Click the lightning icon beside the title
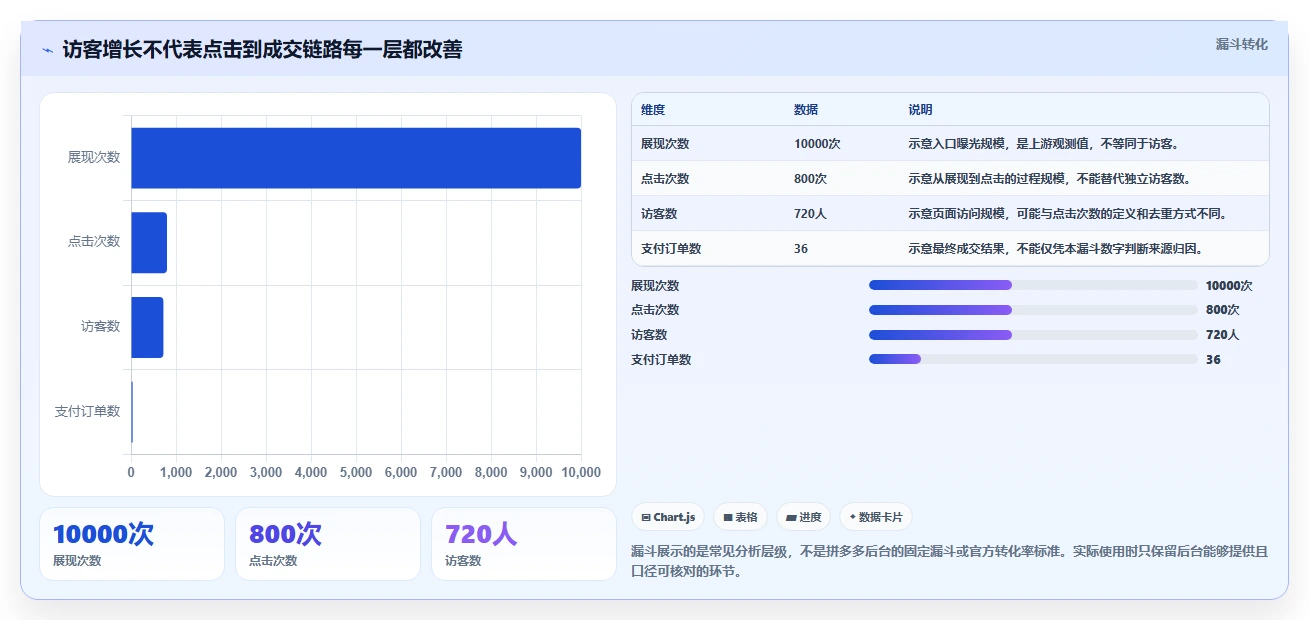This screenshot has height=620, width=1309. [47, 50]
